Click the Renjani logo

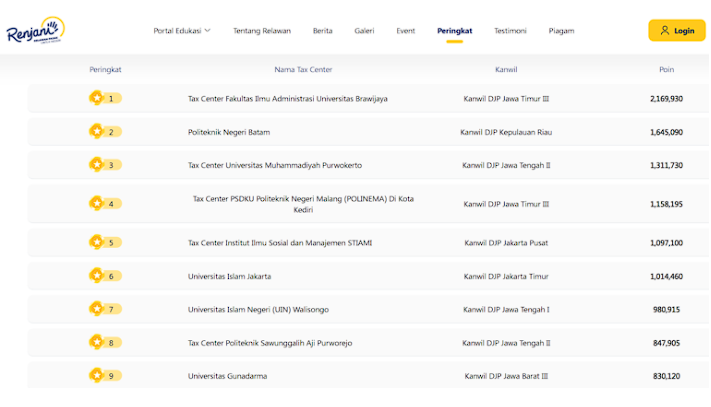[34, 31]
